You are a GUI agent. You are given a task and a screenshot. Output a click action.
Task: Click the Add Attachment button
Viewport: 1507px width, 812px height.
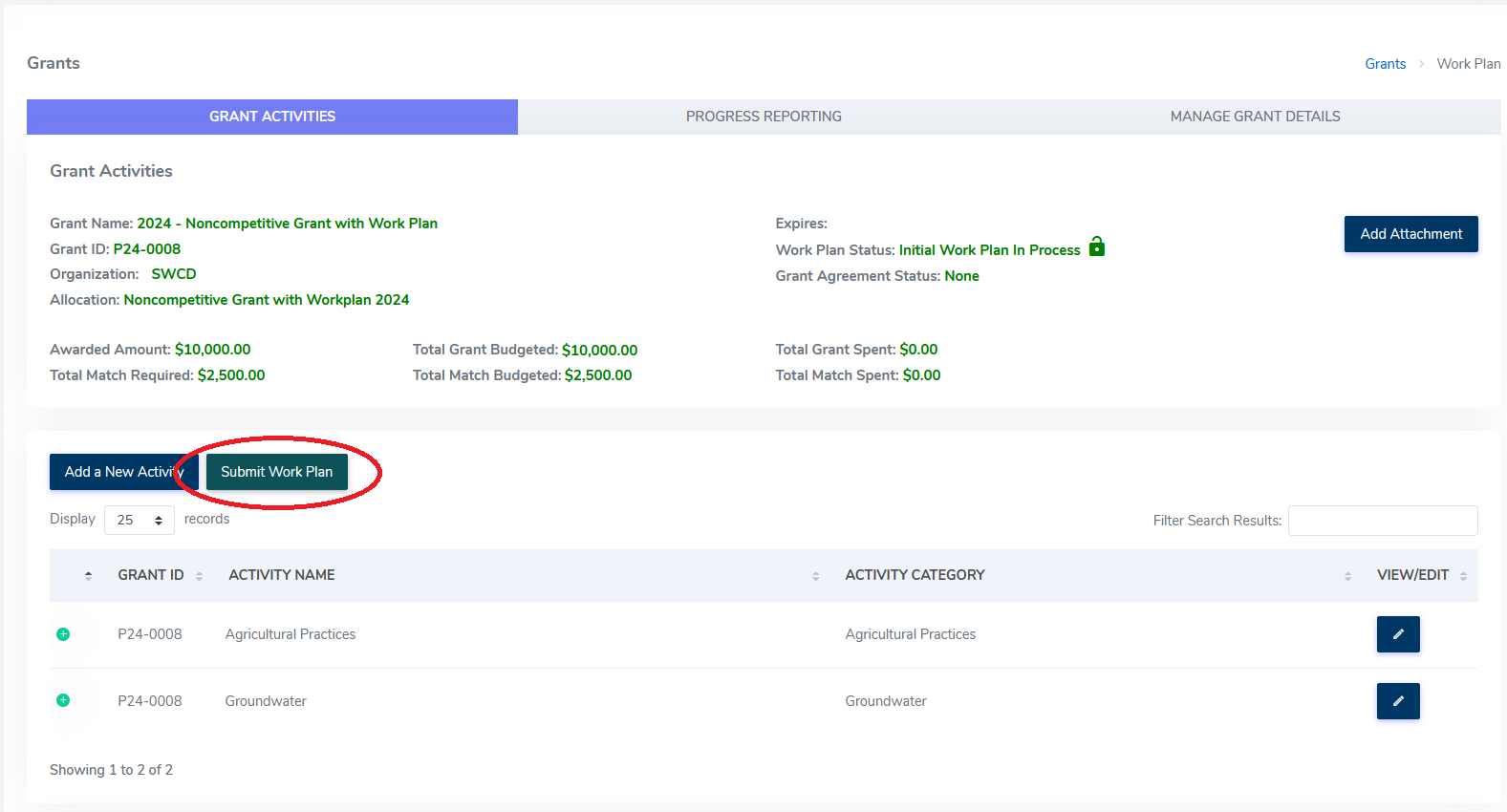(x=1410, y=234)
